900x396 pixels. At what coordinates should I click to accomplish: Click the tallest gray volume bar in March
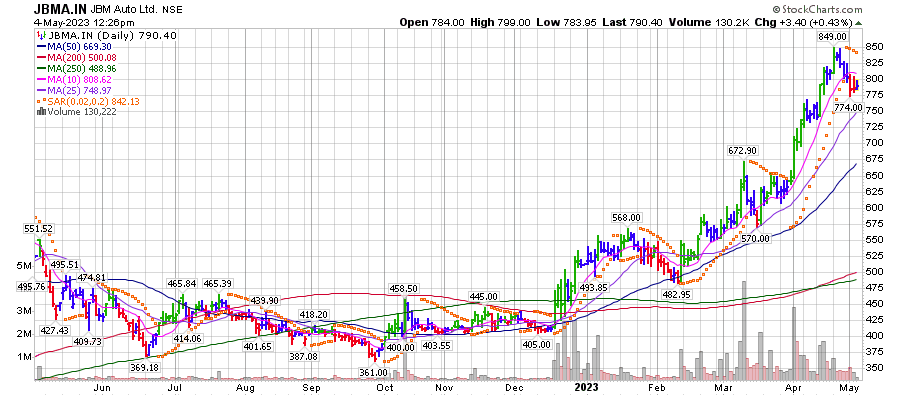[x=744, y=331]
